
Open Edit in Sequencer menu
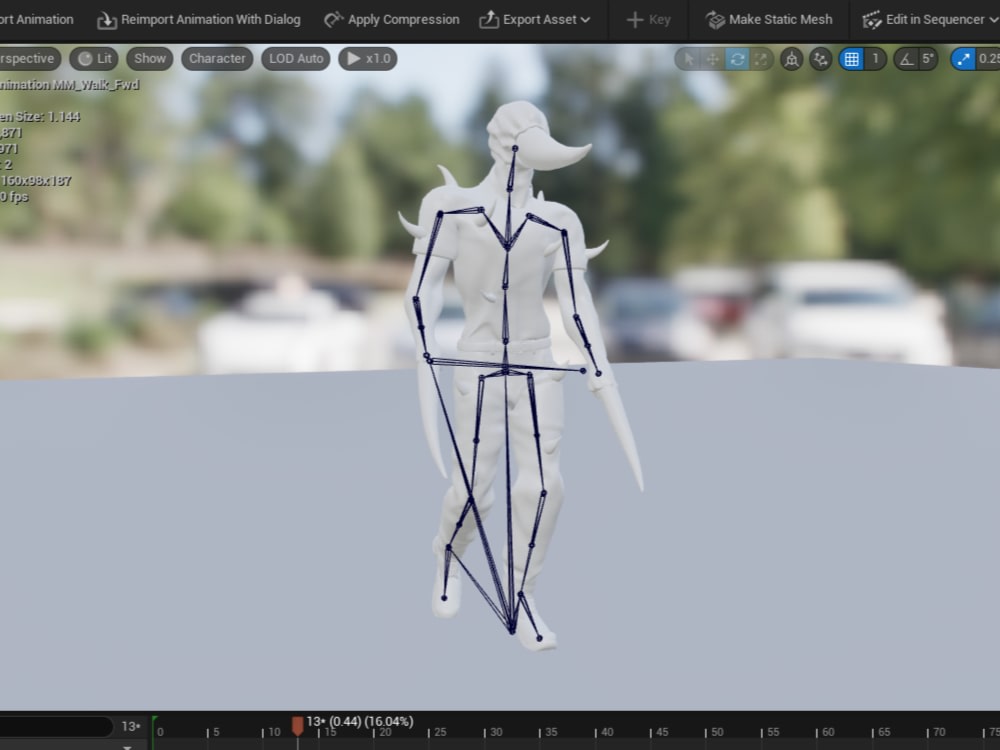point(929,20)
